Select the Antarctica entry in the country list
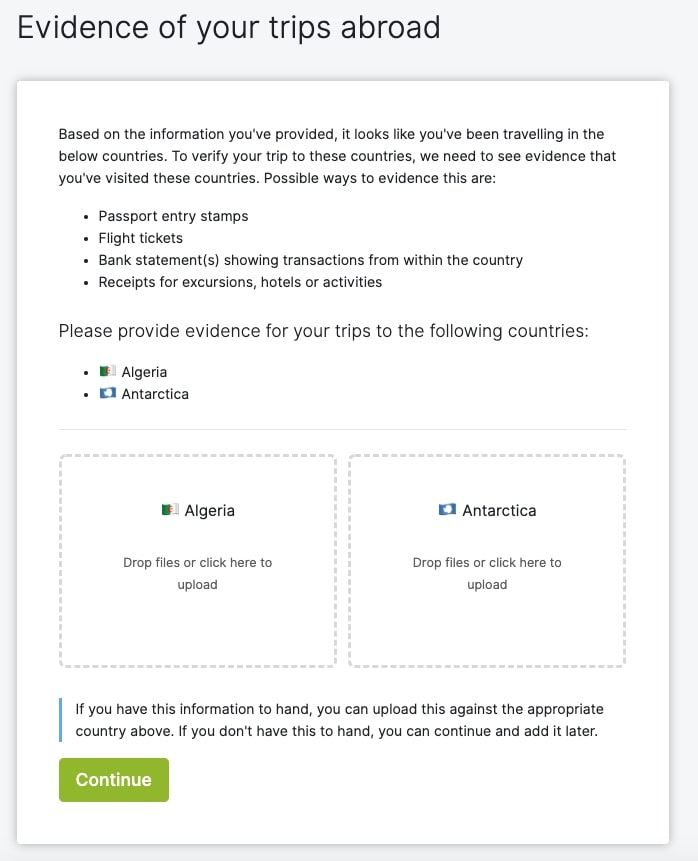This screenshot has width=698, height=861. tap(144, 394)
